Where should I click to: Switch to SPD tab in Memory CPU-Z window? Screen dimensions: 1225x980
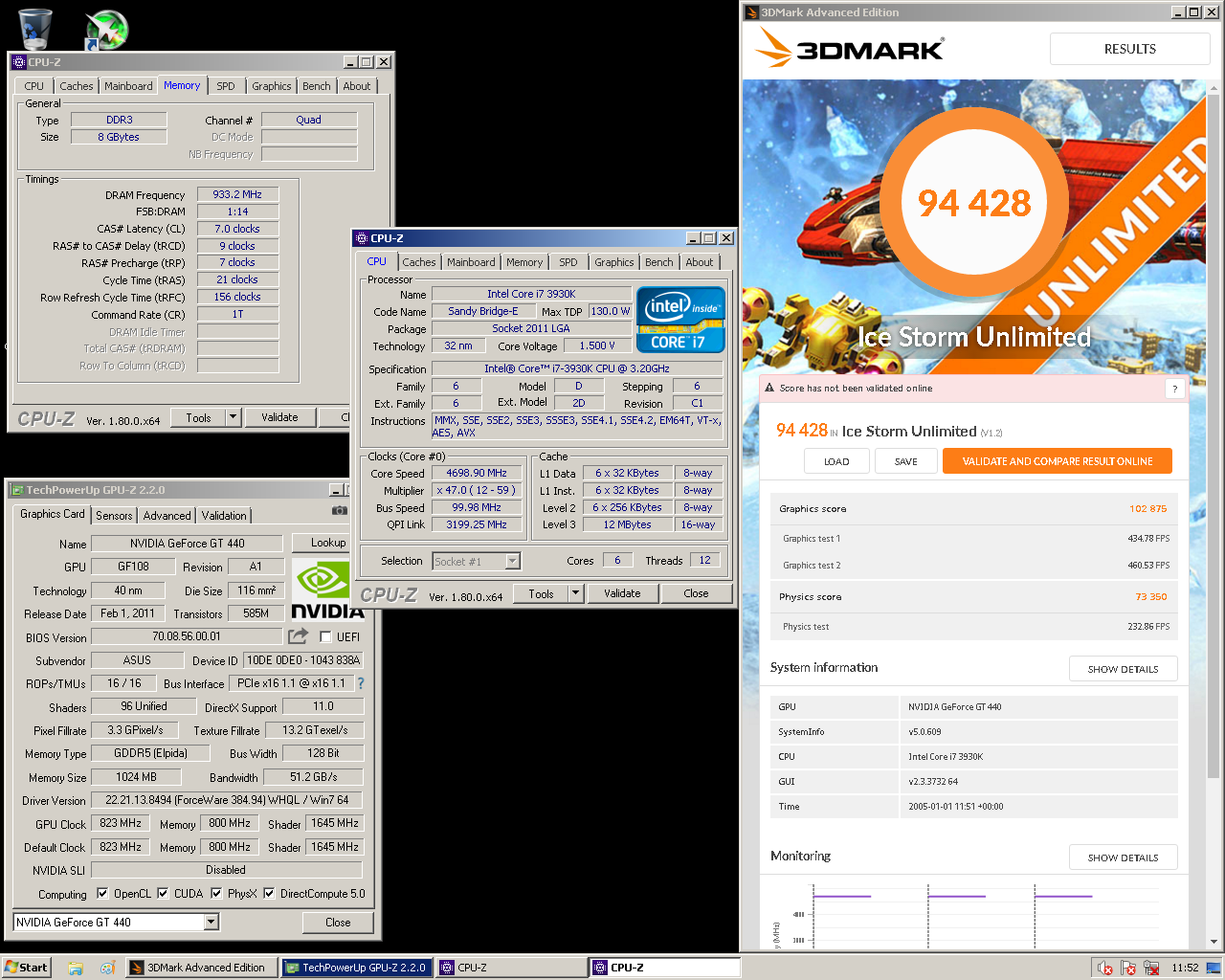pos(226,86)
